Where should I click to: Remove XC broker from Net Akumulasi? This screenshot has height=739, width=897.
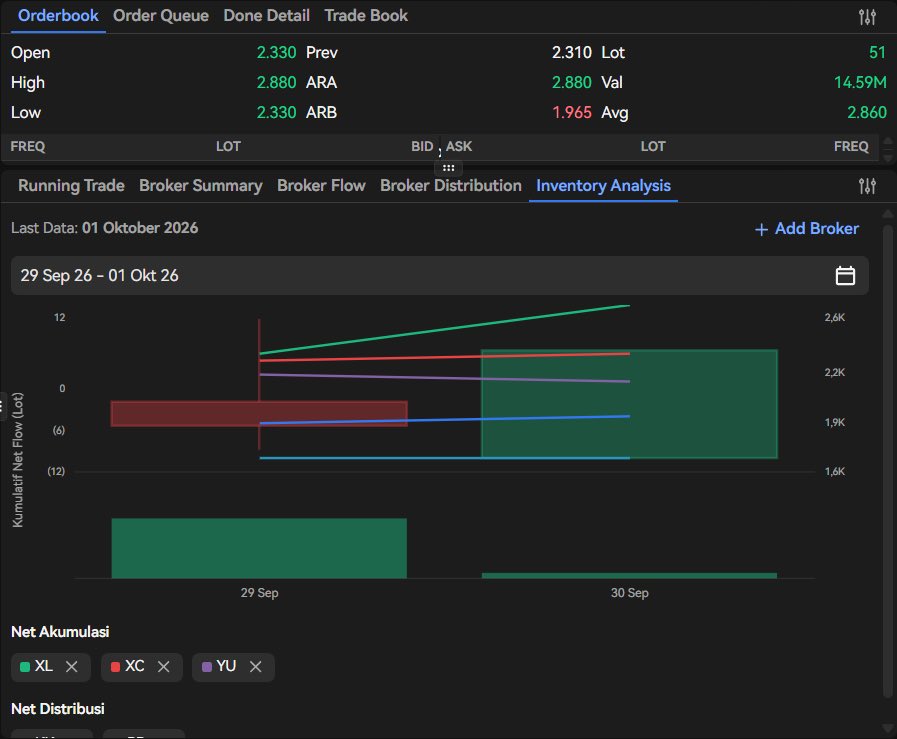click(x=164, y=666)
